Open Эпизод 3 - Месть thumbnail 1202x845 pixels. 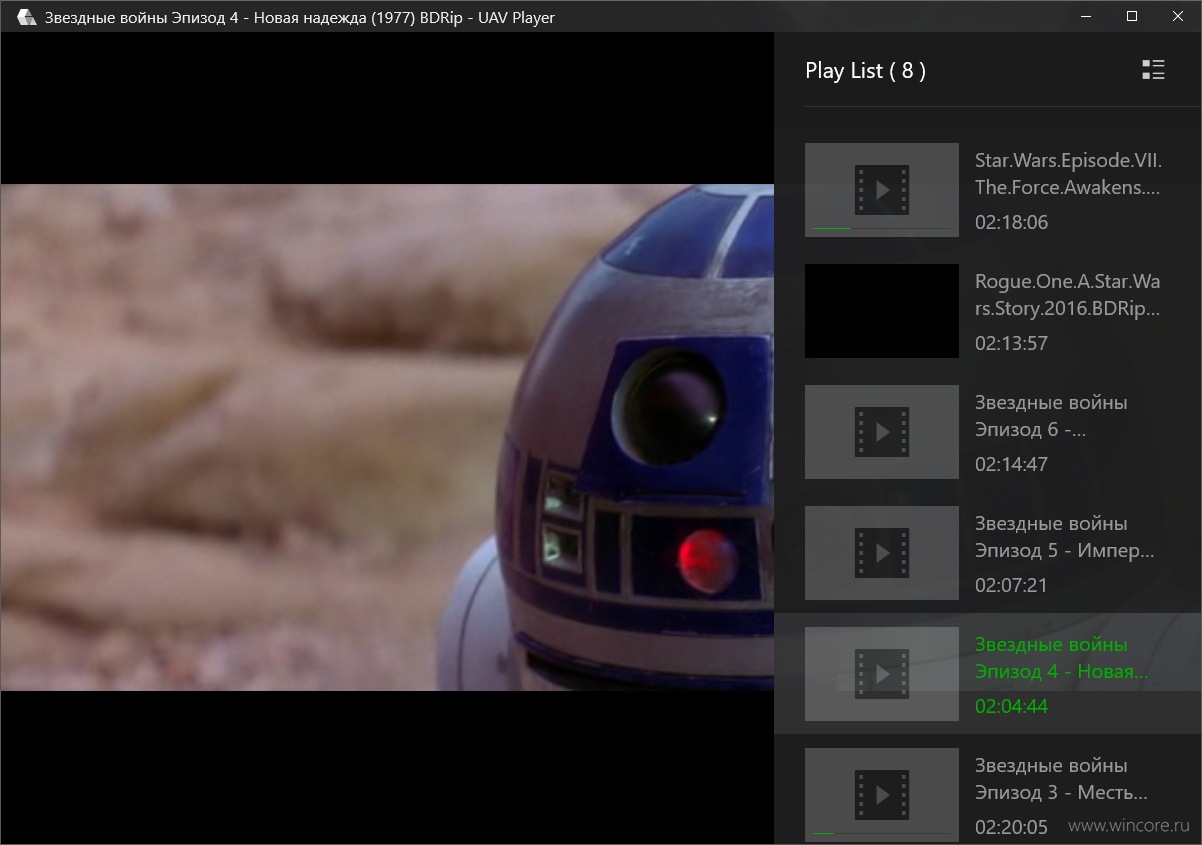[881, 795]
